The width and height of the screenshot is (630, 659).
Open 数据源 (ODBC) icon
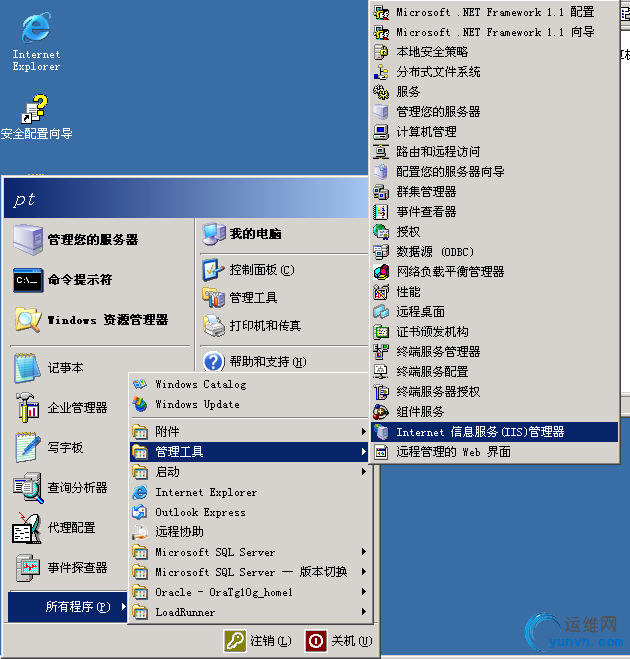click(381, 252)
